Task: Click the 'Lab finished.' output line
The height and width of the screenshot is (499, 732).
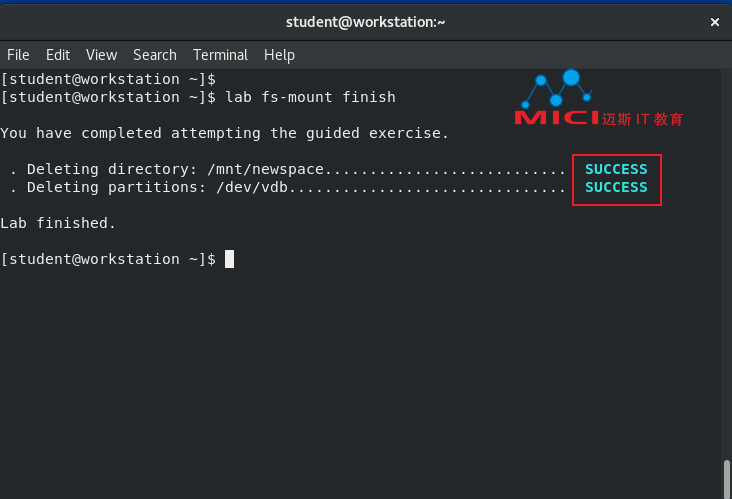Action: click(58, 223)
